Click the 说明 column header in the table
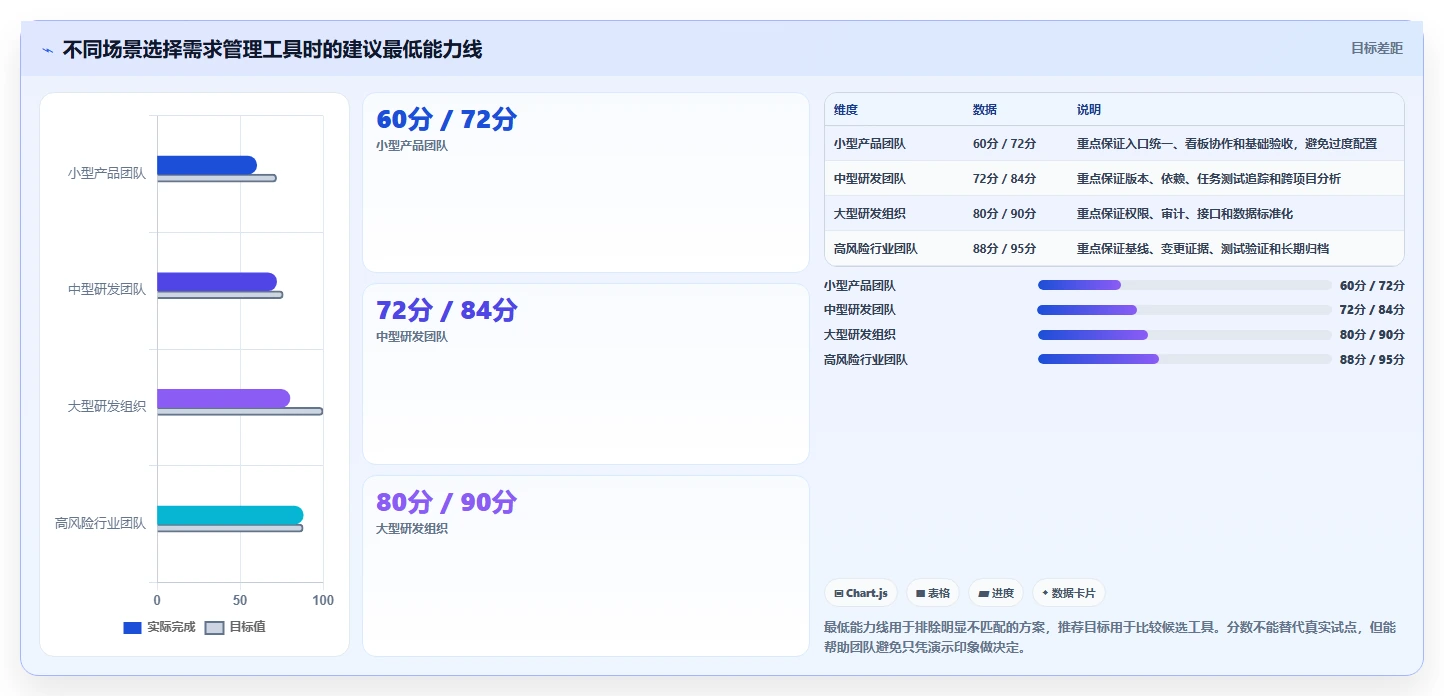This screenshot has width=1444, height=696. click(x=1089, y=110)
